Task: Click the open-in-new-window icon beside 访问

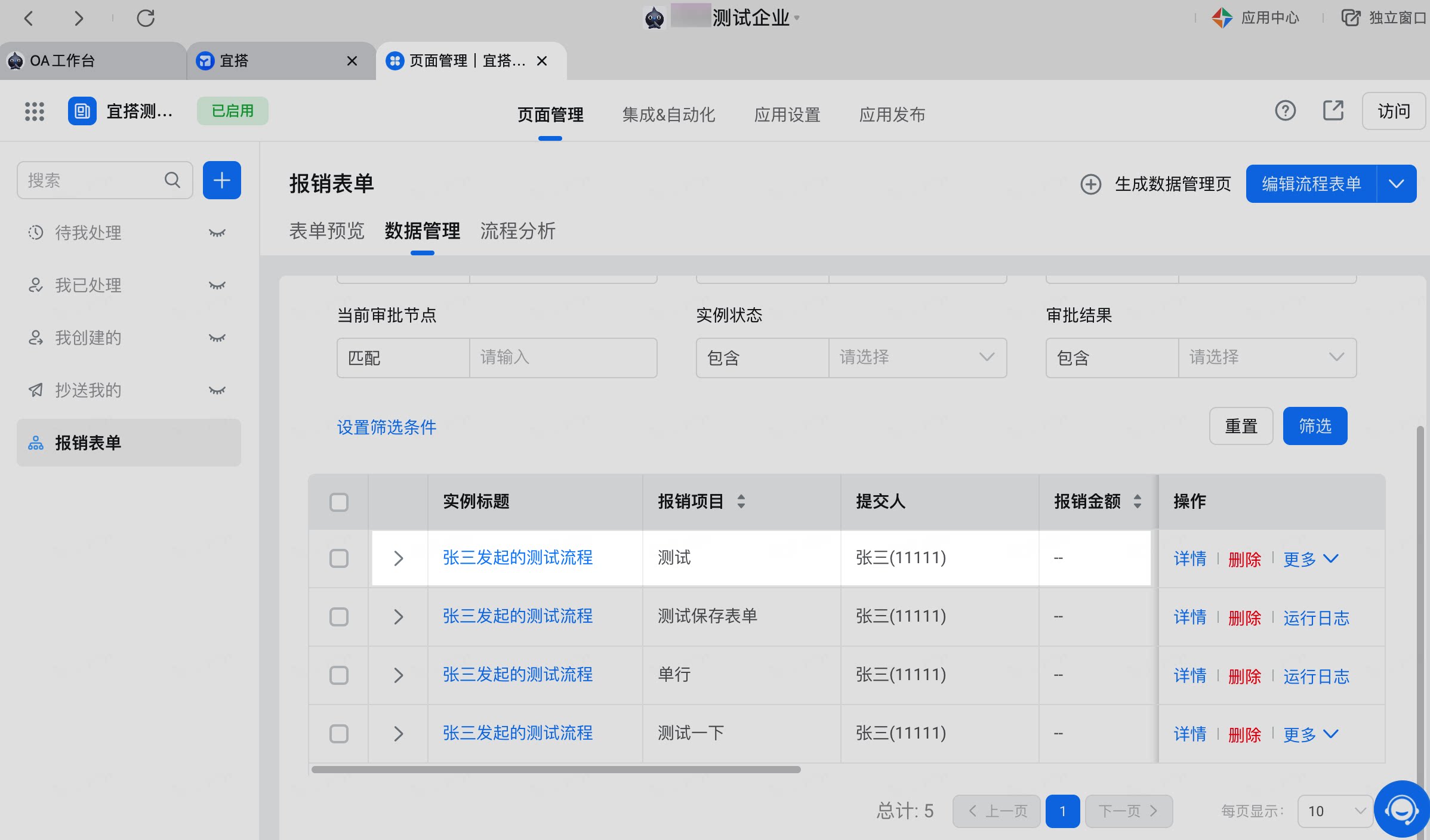Action: [x=1333, y=110]
